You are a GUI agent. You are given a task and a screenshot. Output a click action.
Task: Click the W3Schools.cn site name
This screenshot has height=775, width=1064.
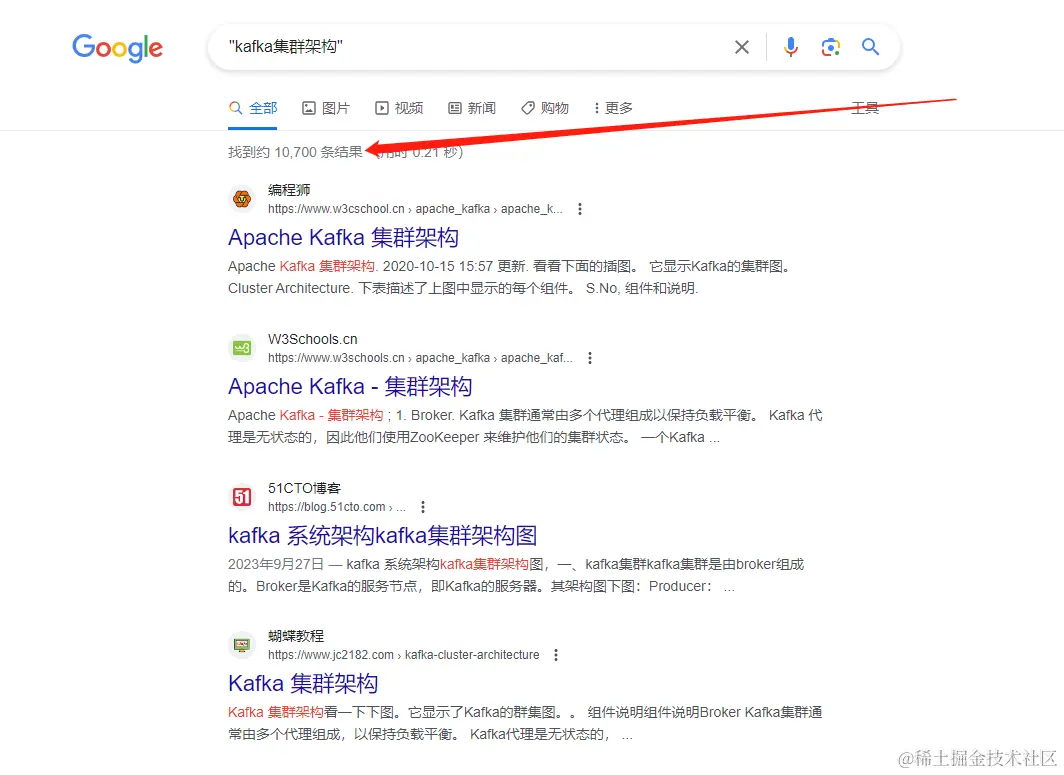pyautogui.click(x=313, y=339)
